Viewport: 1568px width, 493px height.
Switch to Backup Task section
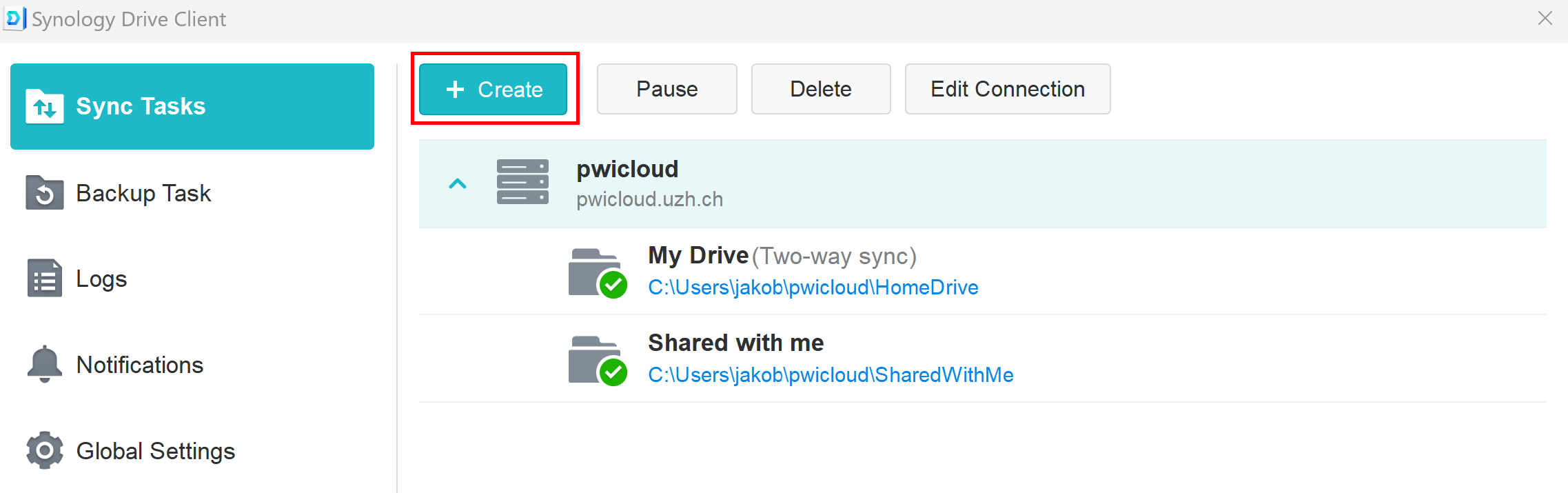[192, 192]
